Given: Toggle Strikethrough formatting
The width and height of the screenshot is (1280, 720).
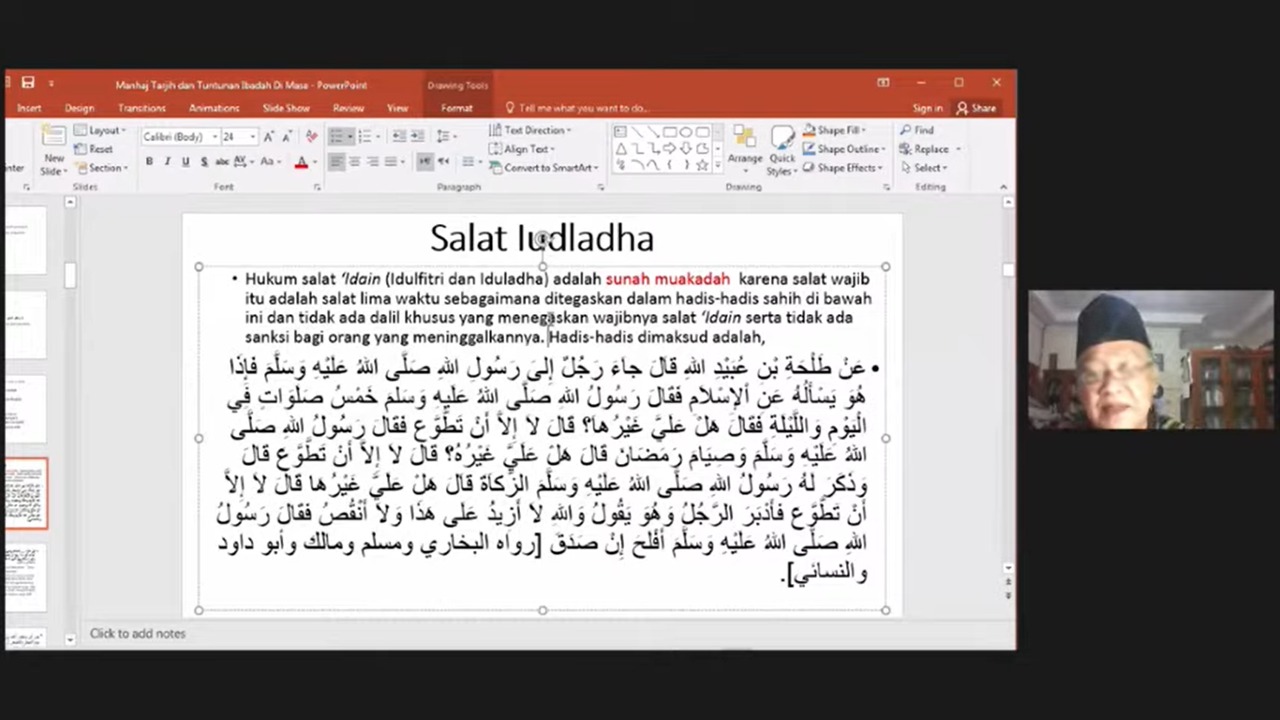Looking at the screenshot, I should (222, 161).
